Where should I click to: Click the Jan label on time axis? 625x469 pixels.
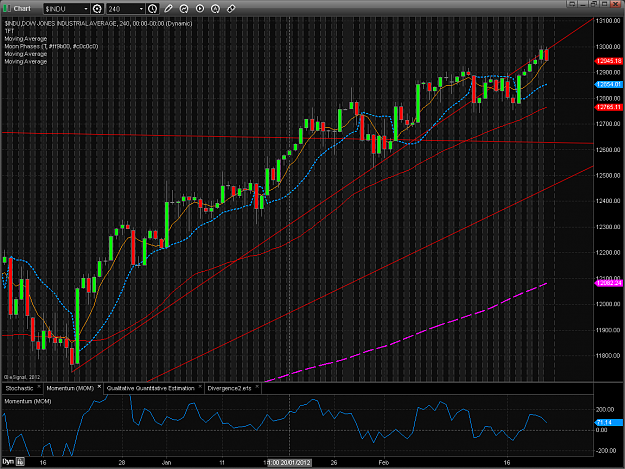tap(167, 463)
